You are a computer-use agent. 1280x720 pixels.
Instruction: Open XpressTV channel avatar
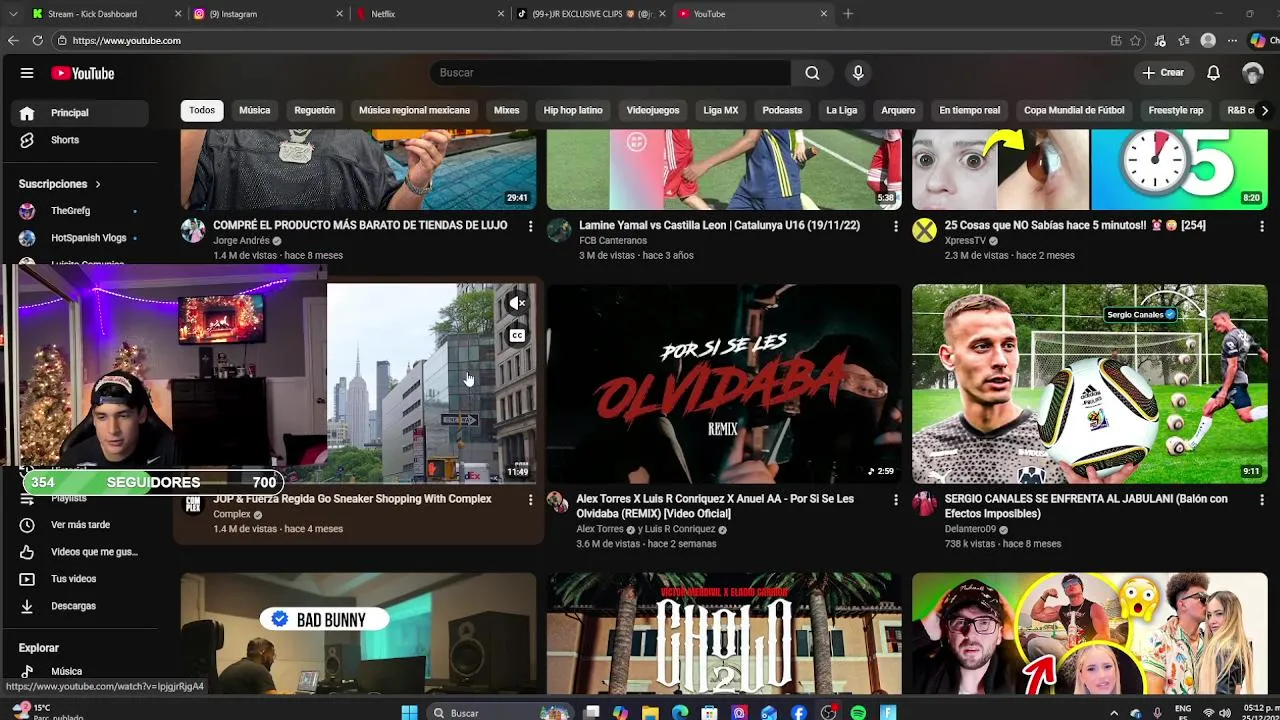click(x=924, y=231)
